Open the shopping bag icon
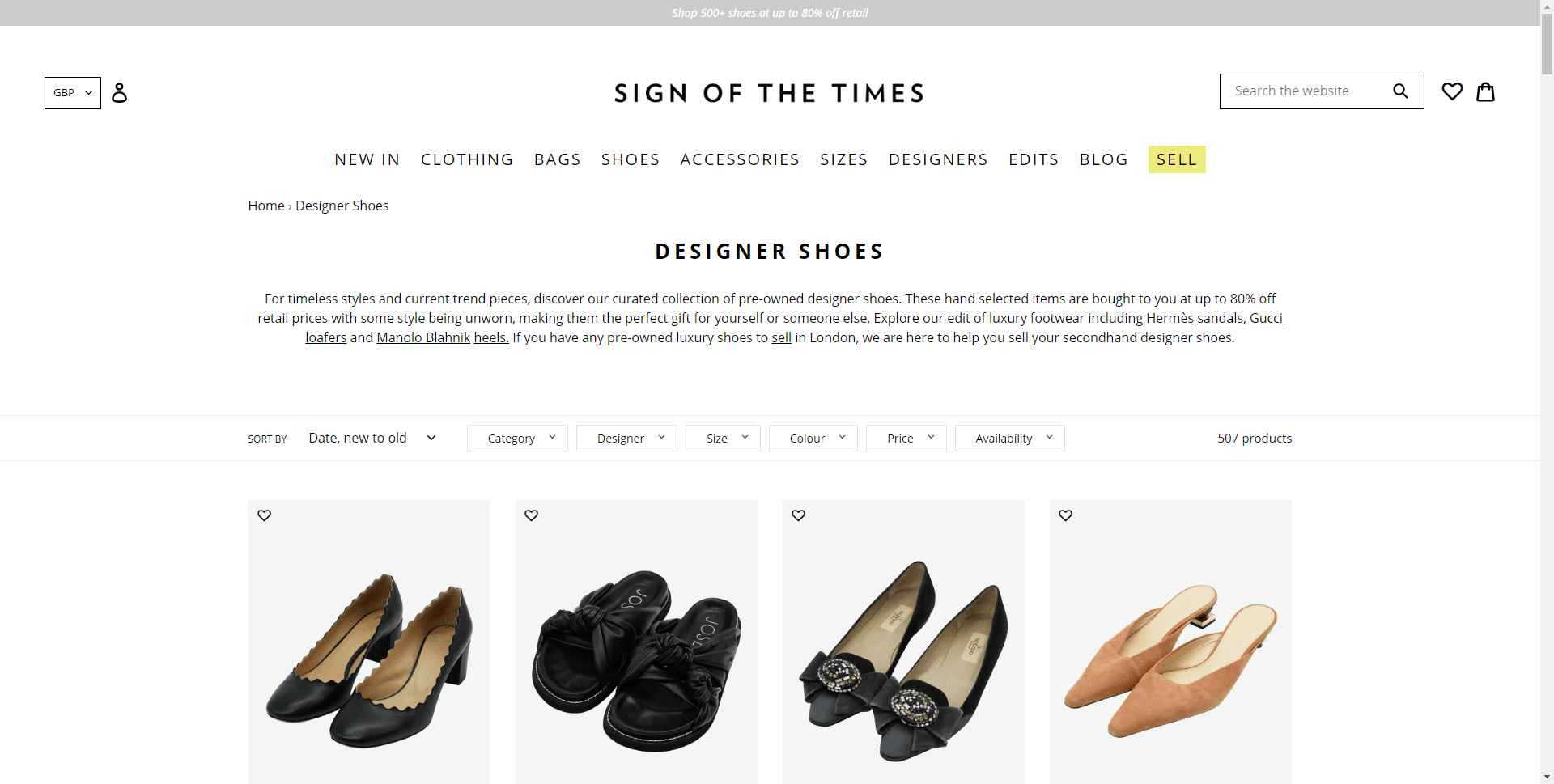Image resolution: width=1554 pixels, height=784 pixels. [1485, 91]
